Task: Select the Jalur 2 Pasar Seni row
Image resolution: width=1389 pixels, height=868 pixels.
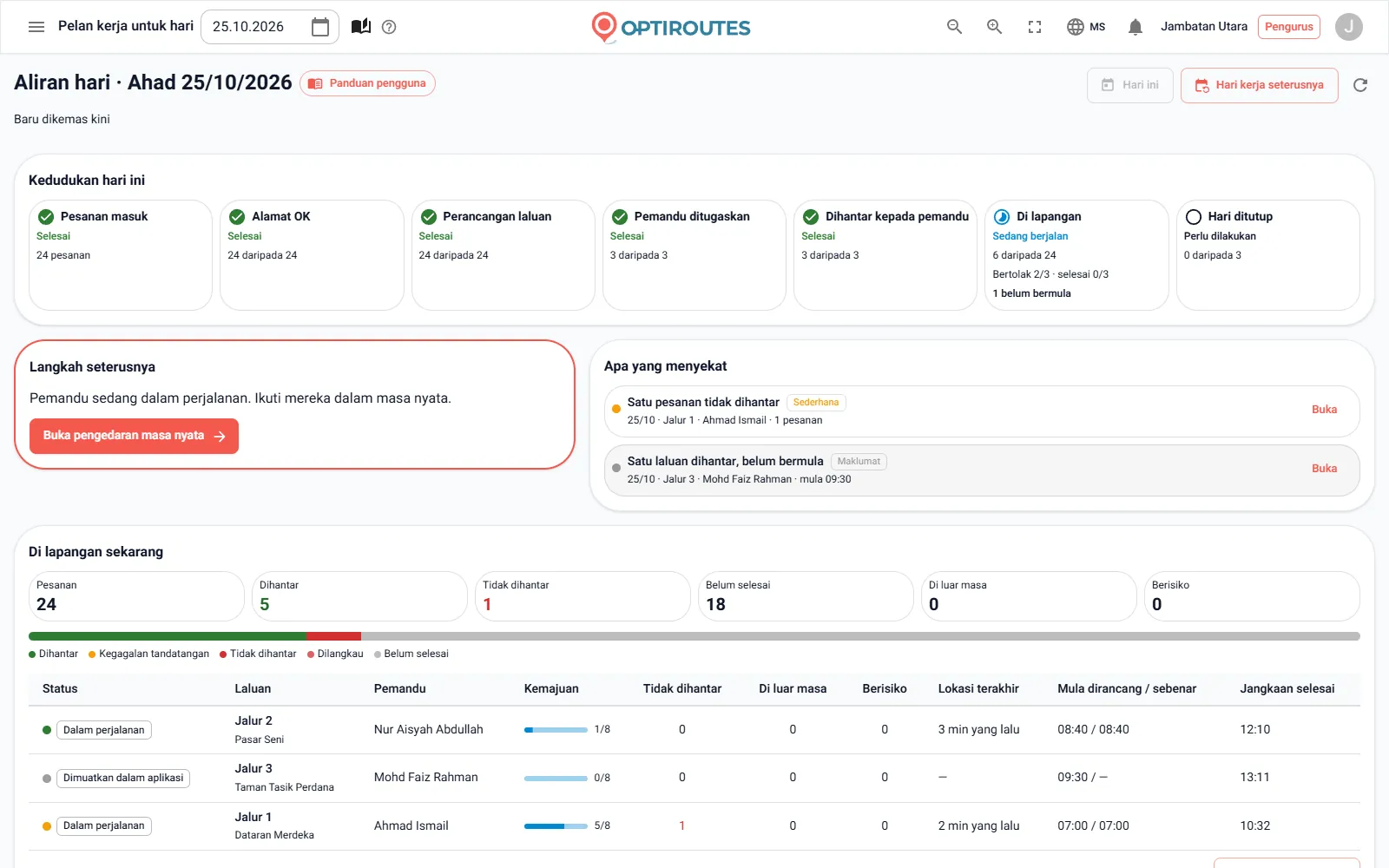Action: click(694, 730)
